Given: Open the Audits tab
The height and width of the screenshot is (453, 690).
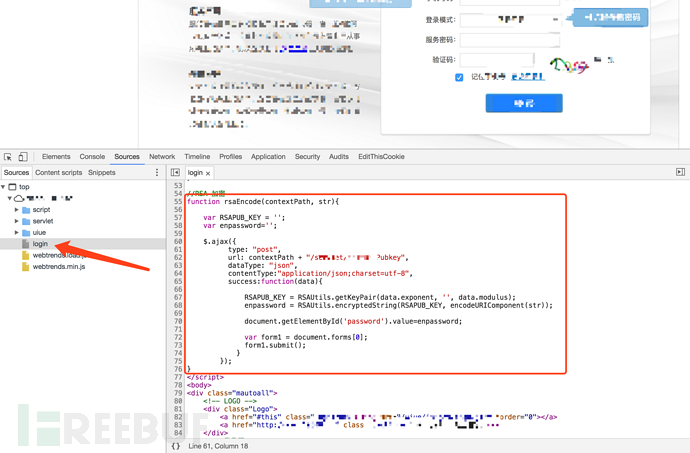Looking at the screenshot, I should click(x=338, y=157).
